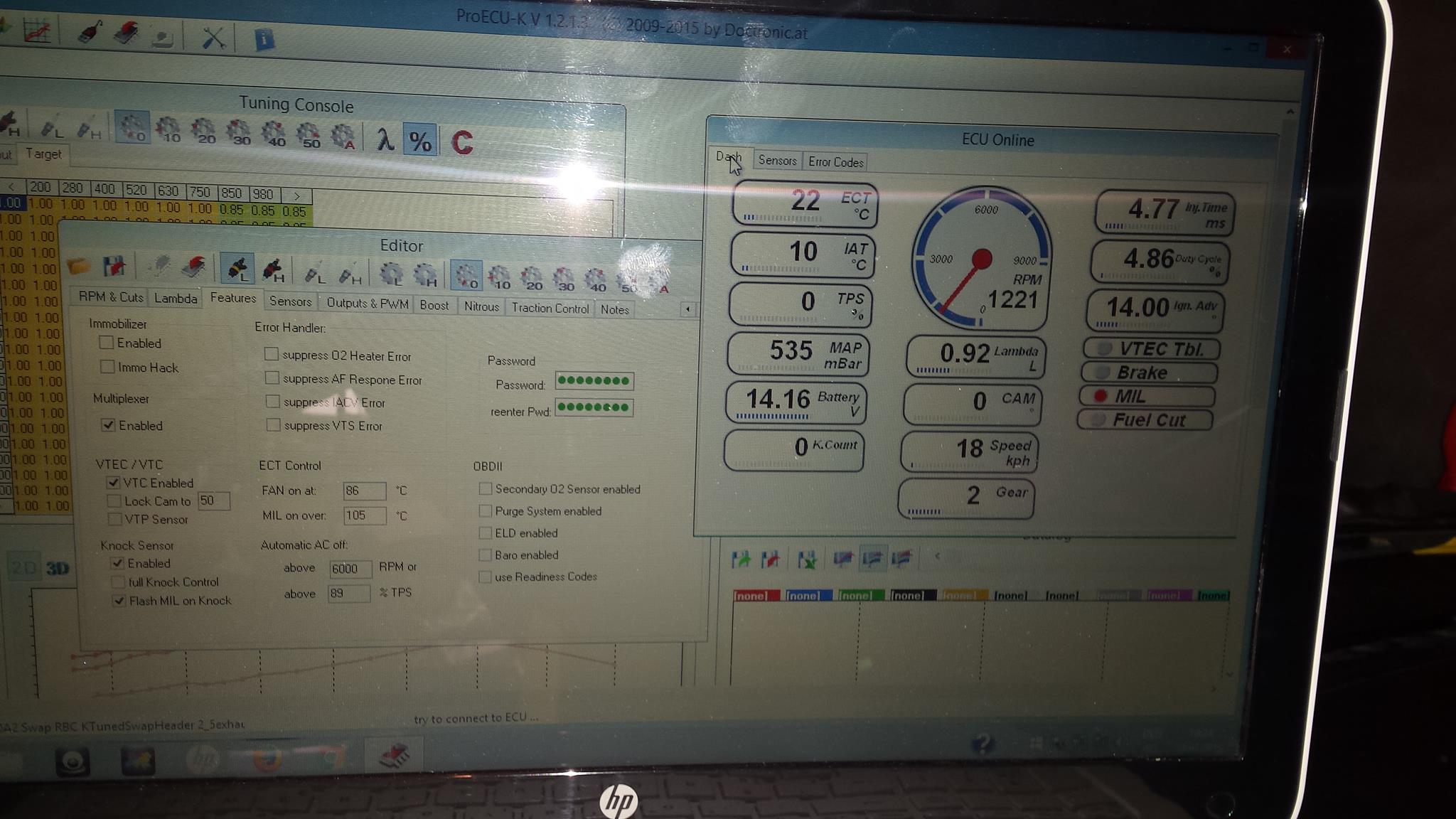The image size is (1456, 819).
Task: Save calibration with Editor floppy disk icon
Action: point(114,267)
